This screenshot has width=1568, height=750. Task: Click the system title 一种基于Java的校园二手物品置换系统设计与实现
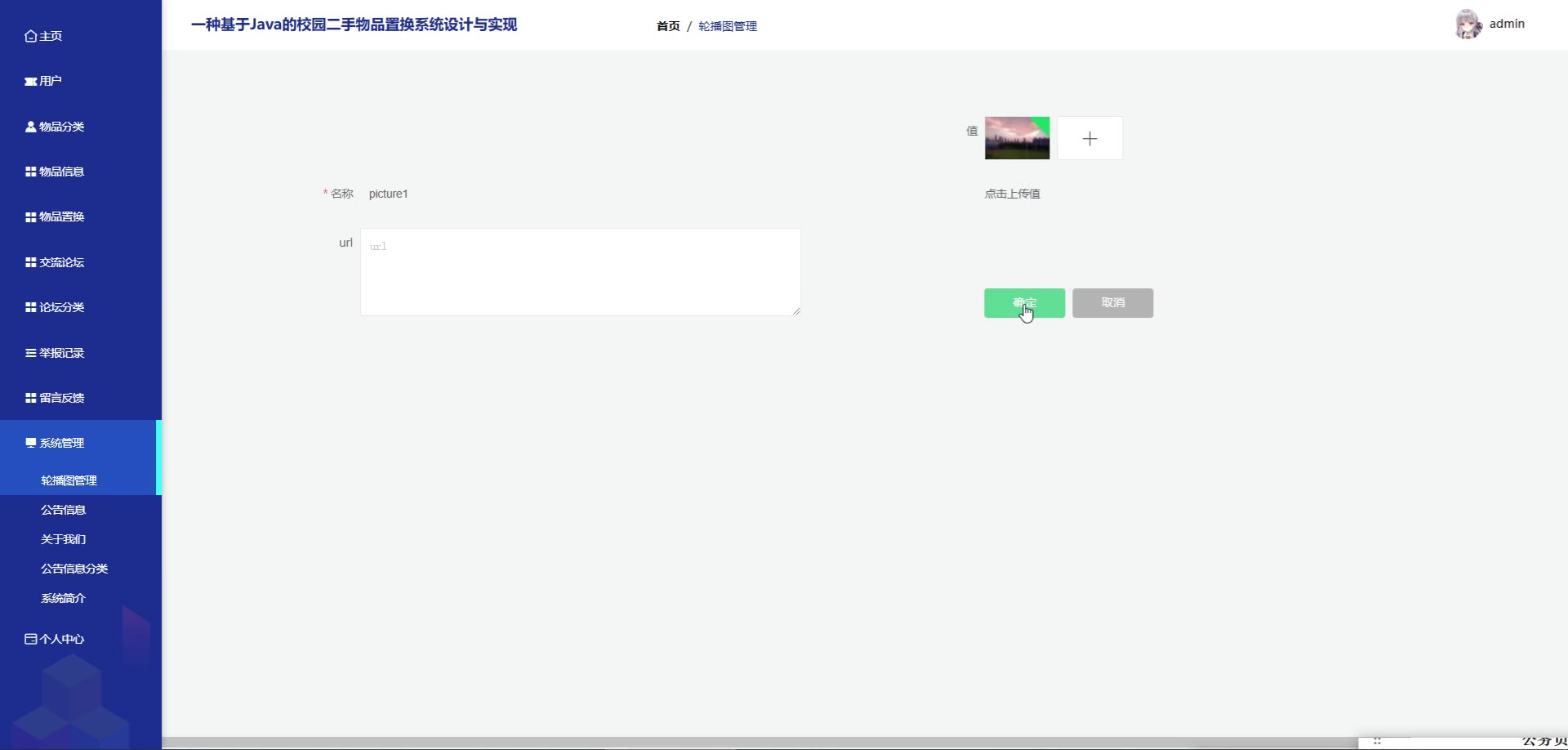(x=354, y=25)
